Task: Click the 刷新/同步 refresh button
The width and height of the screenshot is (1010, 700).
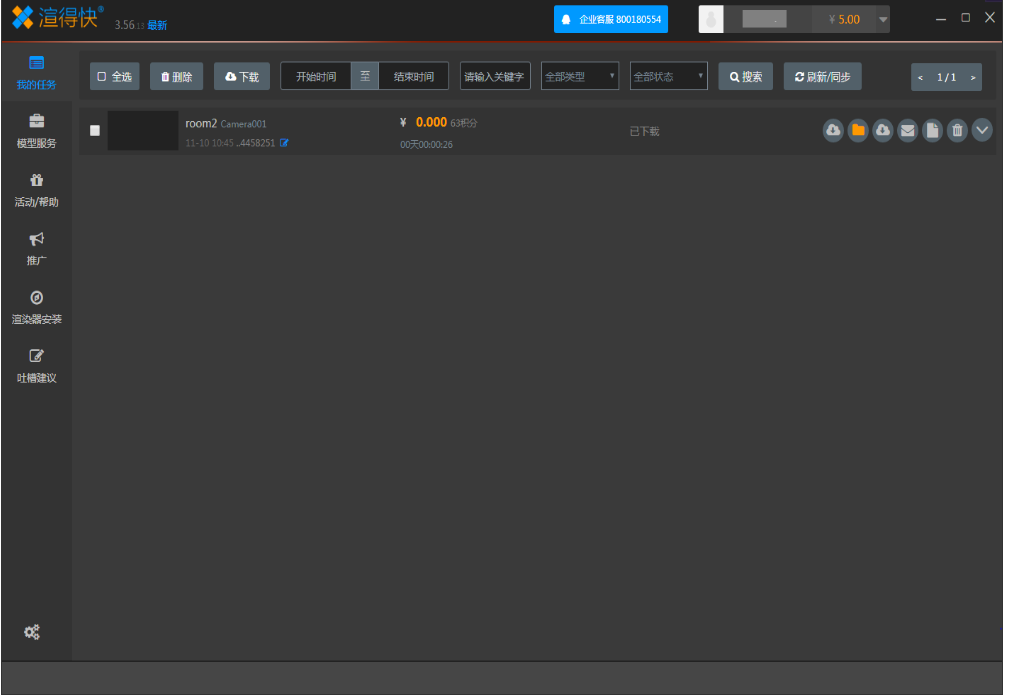Action: pyautogui.click(x=822, y=77)
